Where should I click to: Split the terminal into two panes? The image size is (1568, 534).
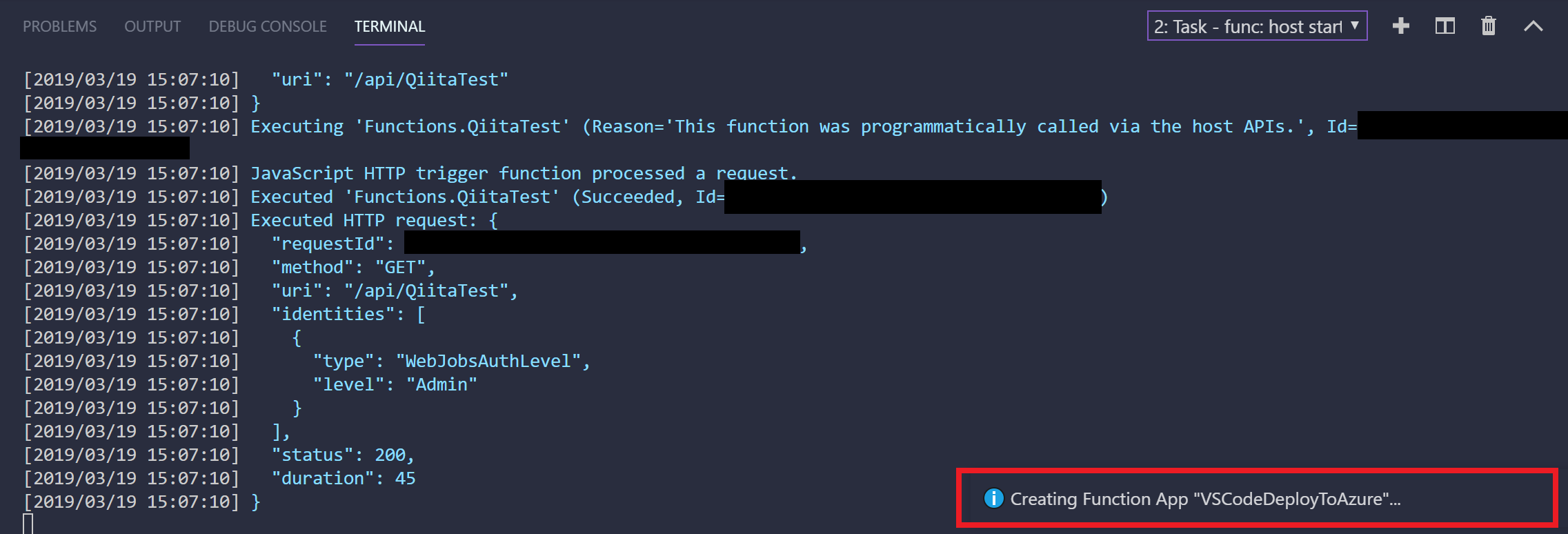(1444, 26)
